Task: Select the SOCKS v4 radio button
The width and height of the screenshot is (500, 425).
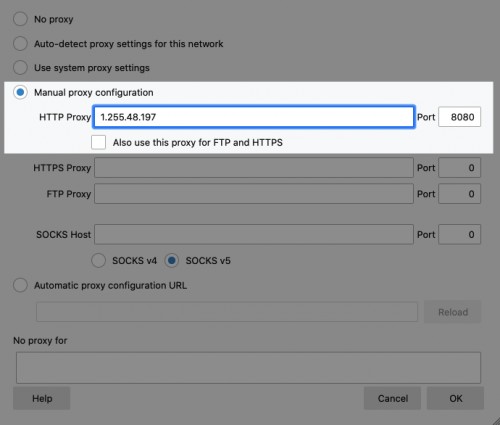Action: (x=98, y=260)
